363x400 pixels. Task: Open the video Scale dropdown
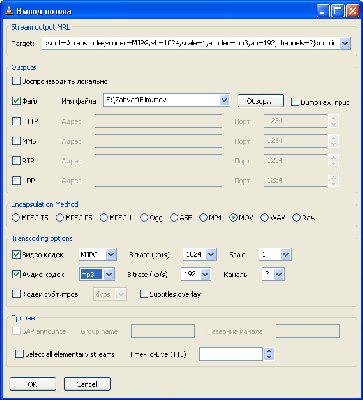click(286, 255)
